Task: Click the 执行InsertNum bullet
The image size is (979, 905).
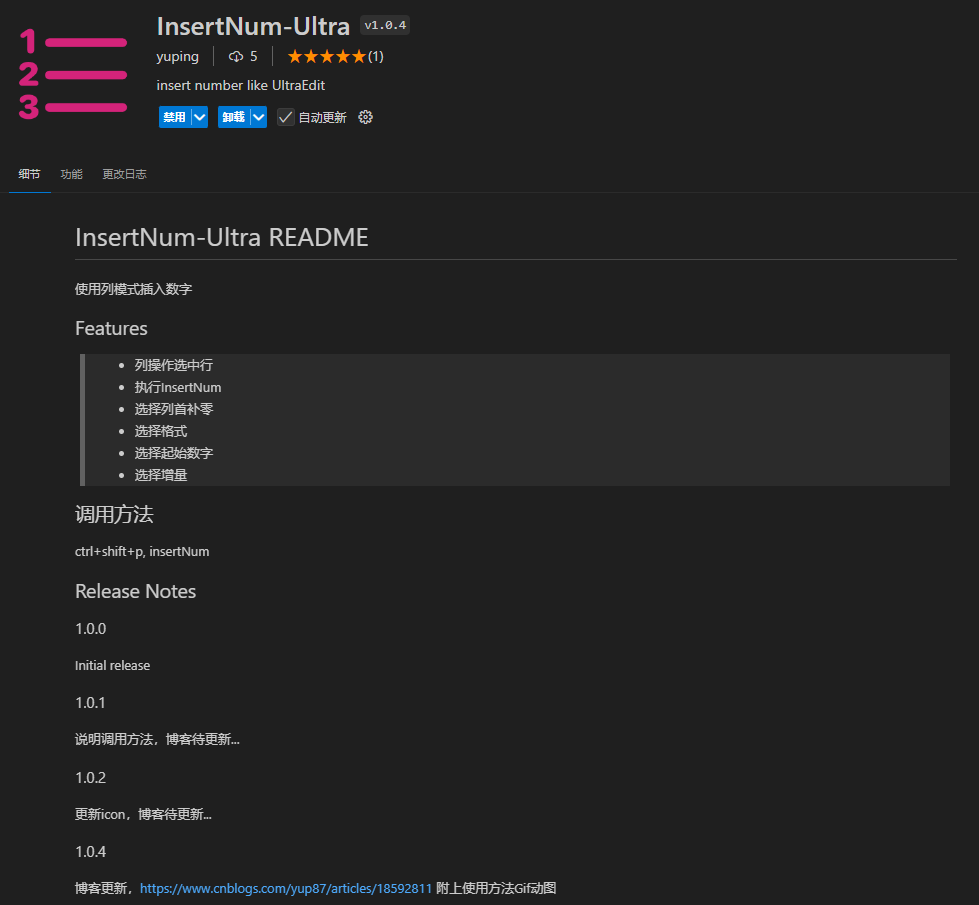Action: click(178, 387)
